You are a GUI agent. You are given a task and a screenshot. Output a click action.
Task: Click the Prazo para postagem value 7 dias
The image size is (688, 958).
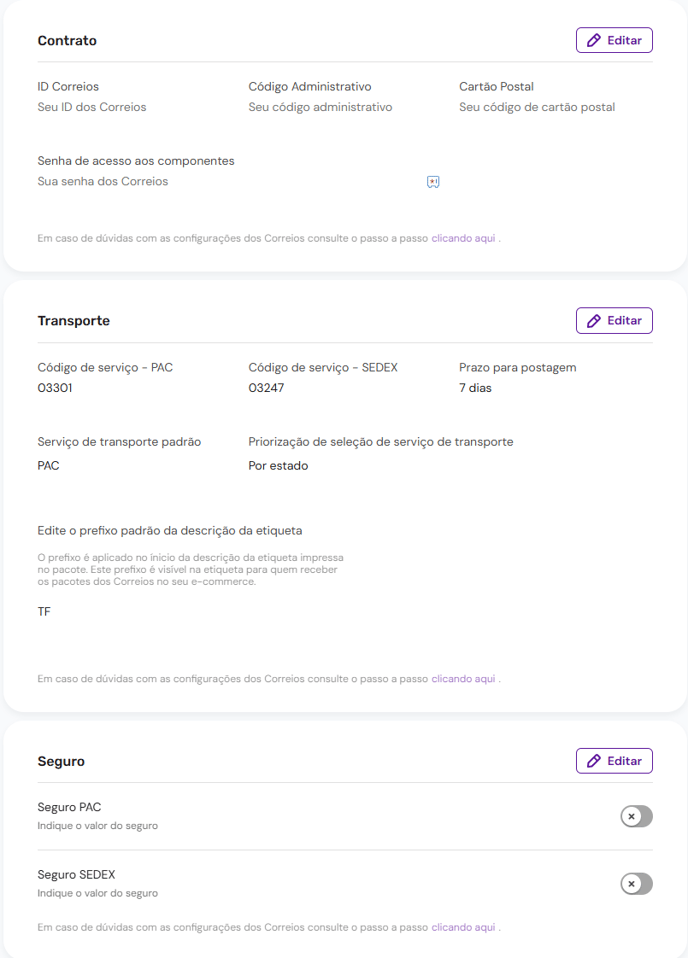[x=475, y=388]
